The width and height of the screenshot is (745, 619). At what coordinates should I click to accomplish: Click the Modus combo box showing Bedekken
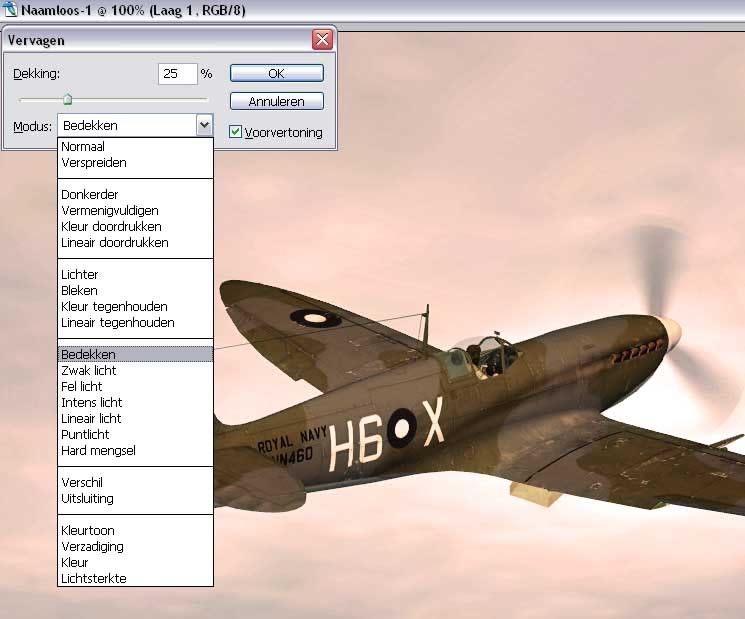click(135, 125)
